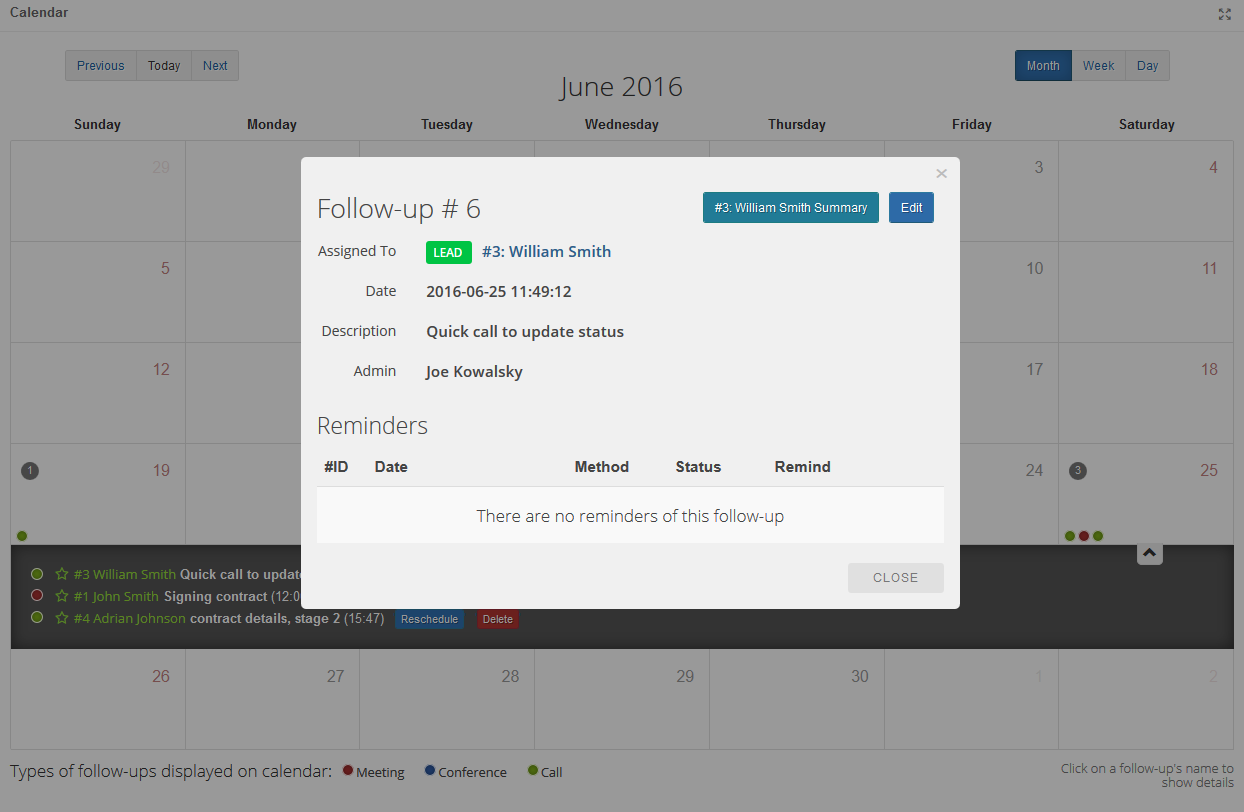Switch to Week view
1244x812 pixels.
coord(1098,66)
